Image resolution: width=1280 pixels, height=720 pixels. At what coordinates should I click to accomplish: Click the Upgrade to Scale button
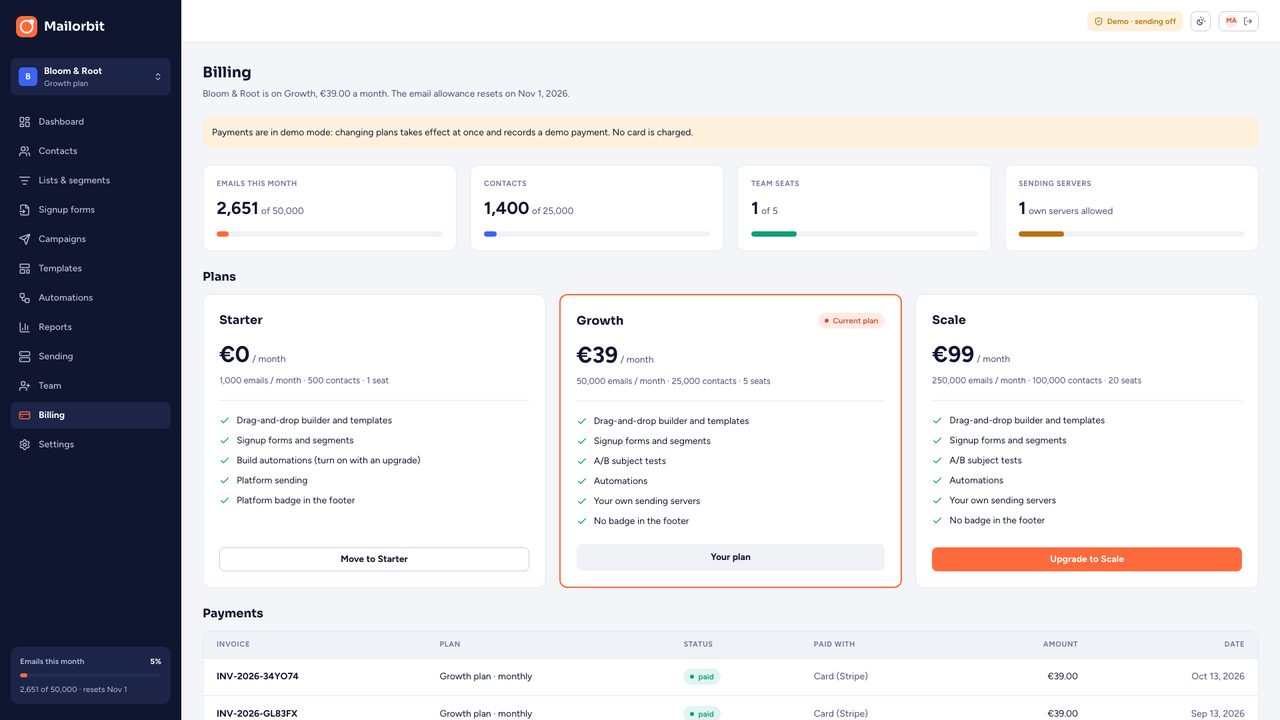1087,559
